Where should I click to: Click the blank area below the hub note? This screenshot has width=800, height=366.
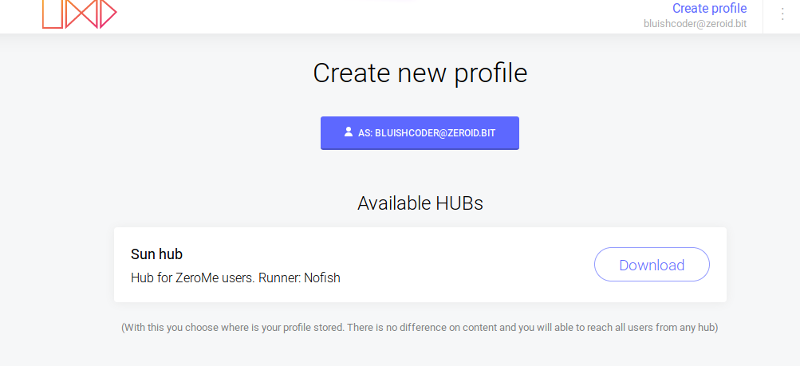coord(420,352)
